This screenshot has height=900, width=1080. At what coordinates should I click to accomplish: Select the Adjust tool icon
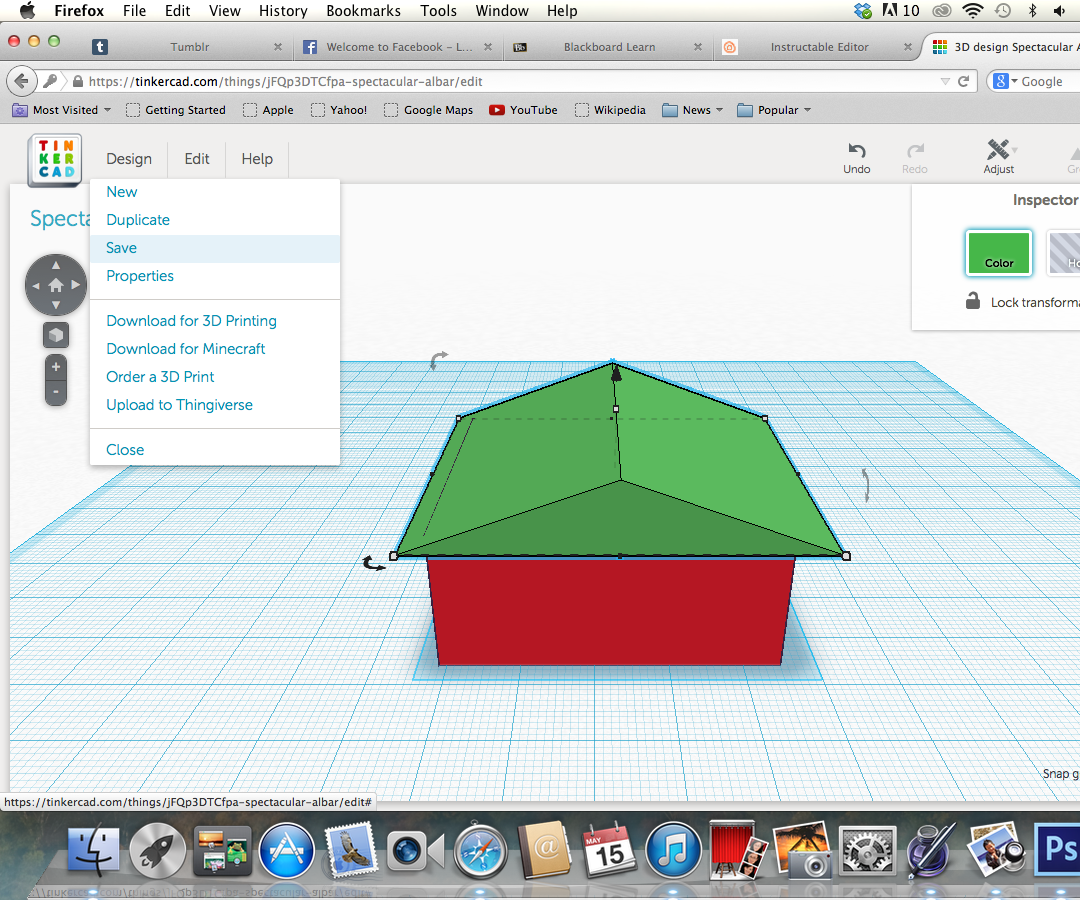[x=997, y=151]
